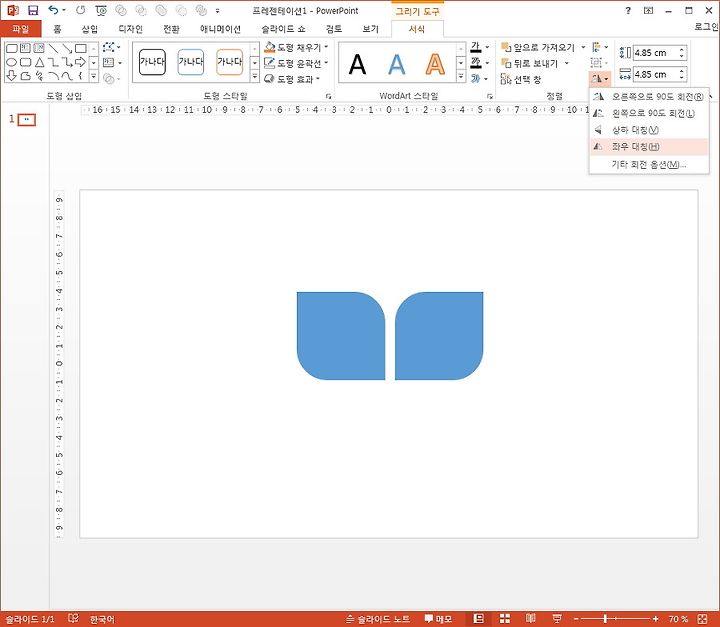Toggle 슬라이드 노트 (Notes) in status bar

[x=378, y=619]
